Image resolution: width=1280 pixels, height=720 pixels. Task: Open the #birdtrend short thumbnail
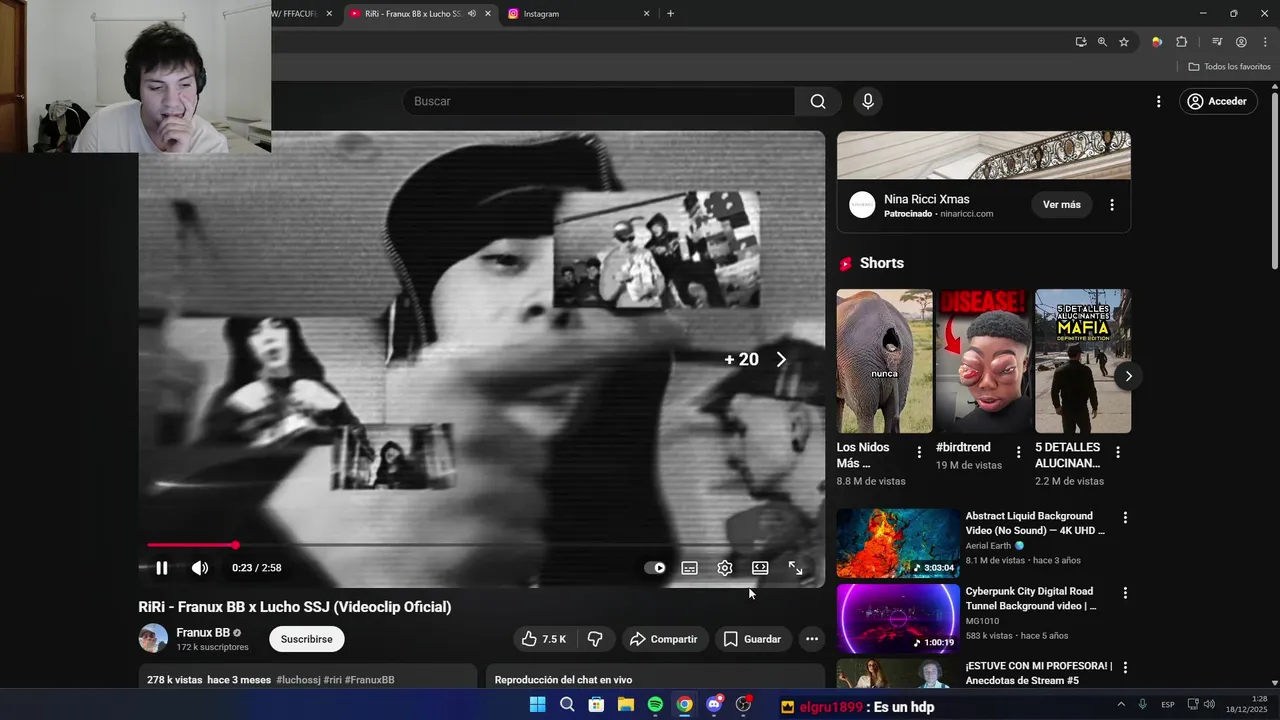[x=984, y=361]
